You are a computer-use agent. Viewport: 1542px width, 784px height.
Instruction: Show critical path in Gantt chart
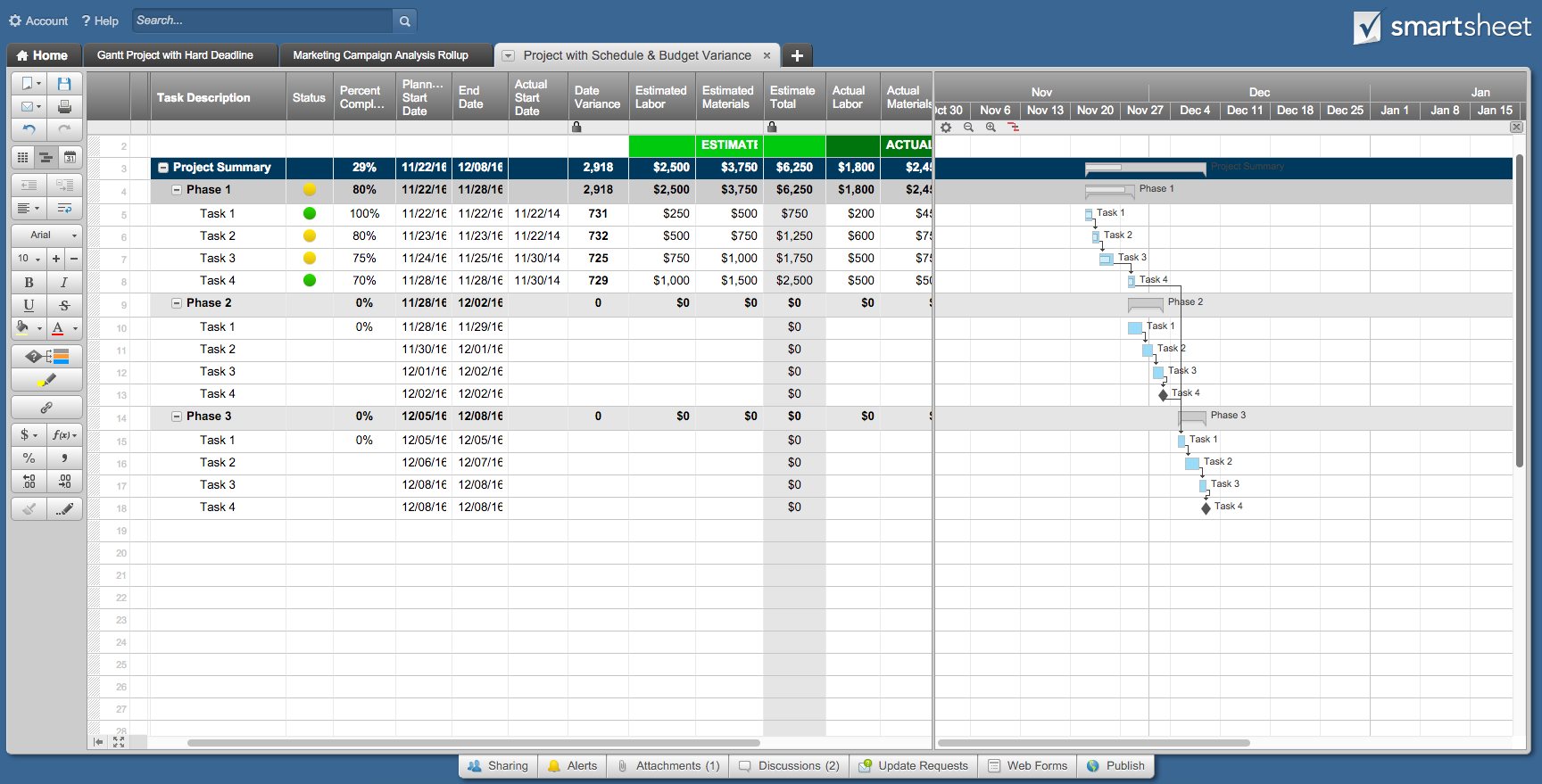1013,128
